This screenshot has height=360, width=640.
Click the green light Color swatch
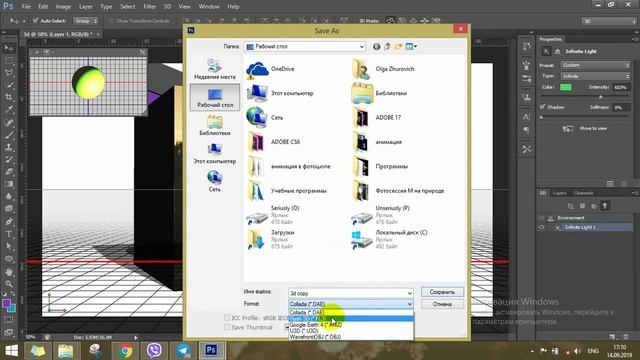(566, 87)
